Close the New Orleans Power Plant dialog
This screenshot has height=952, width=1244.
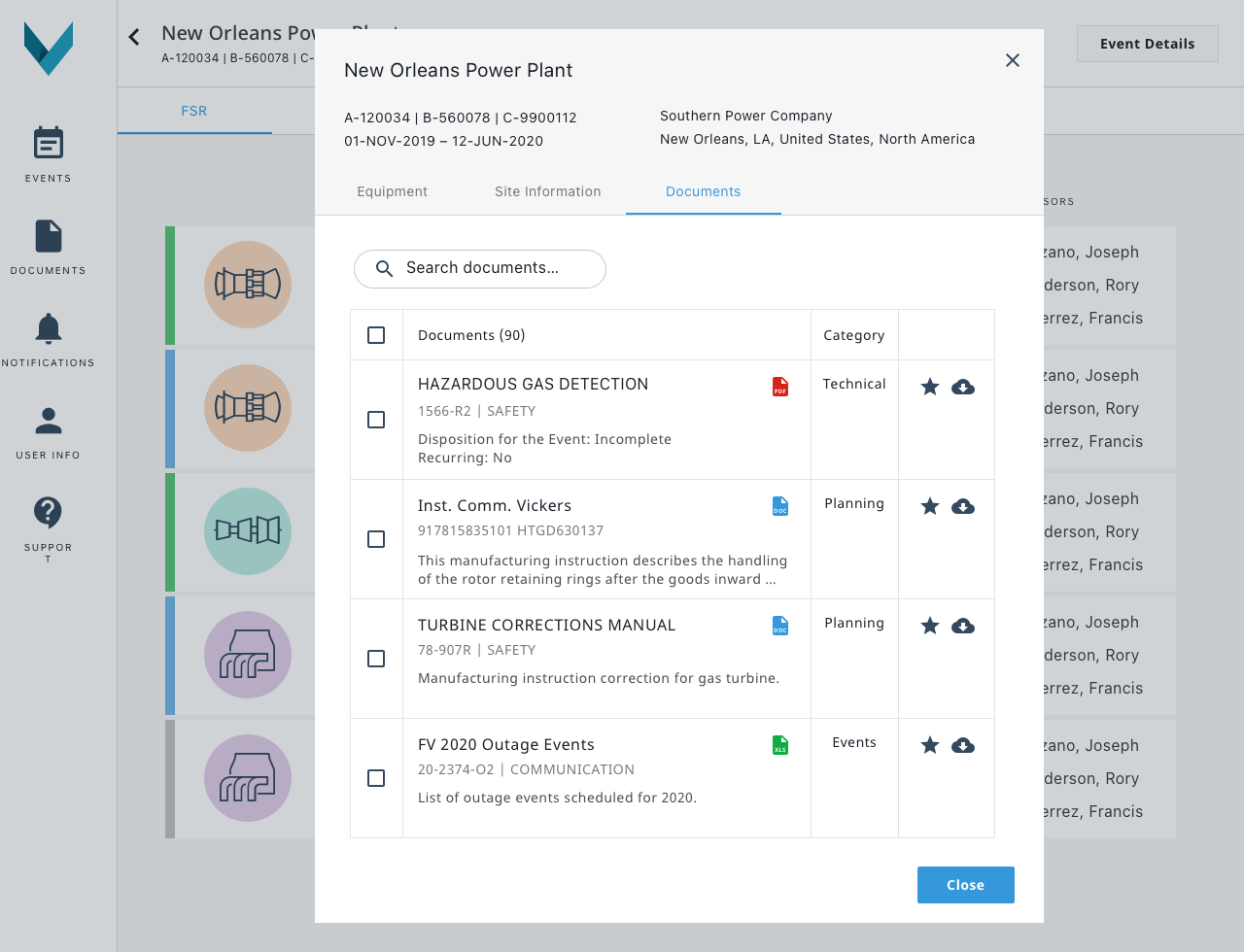pyautogui.click(x=1012, y=60)
